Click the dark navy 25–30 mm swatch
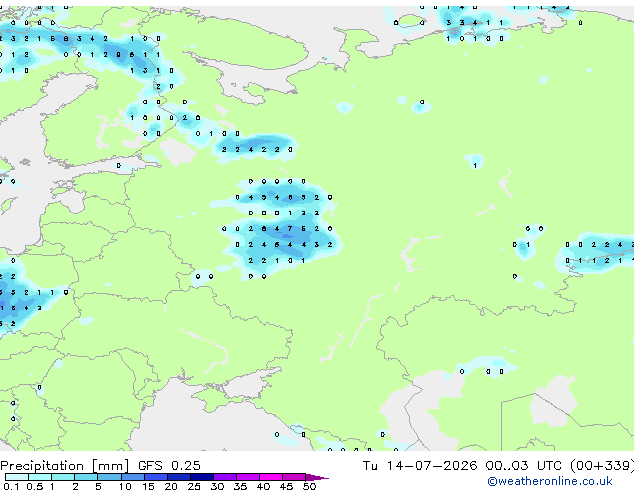The height and width of the screenshot is (490, 634). (201, 477)
